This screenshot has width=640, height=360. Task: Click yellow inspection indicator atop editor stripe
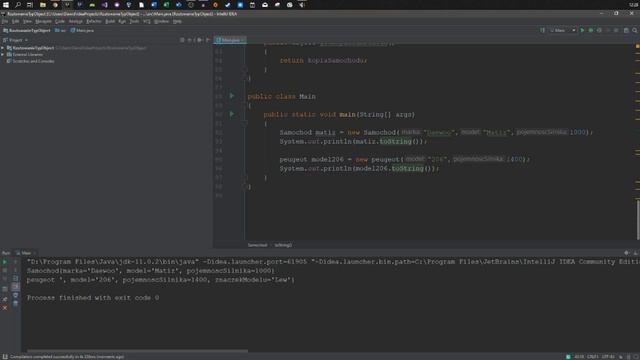(x=637, y=47)
